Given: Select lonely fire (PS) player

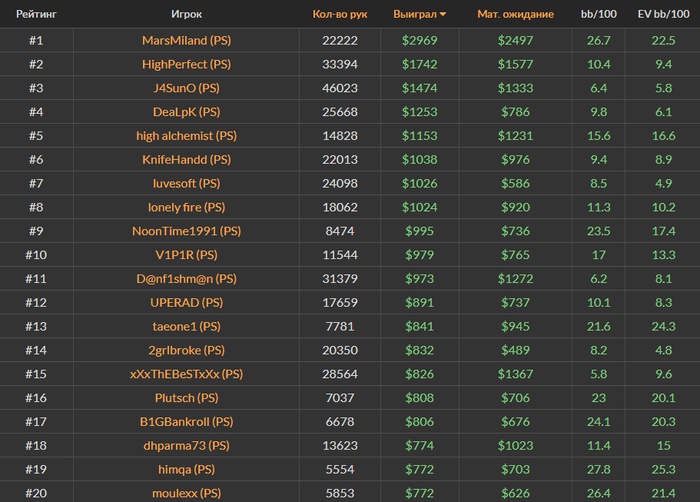Looking at the screenshot, I should 186,208.
